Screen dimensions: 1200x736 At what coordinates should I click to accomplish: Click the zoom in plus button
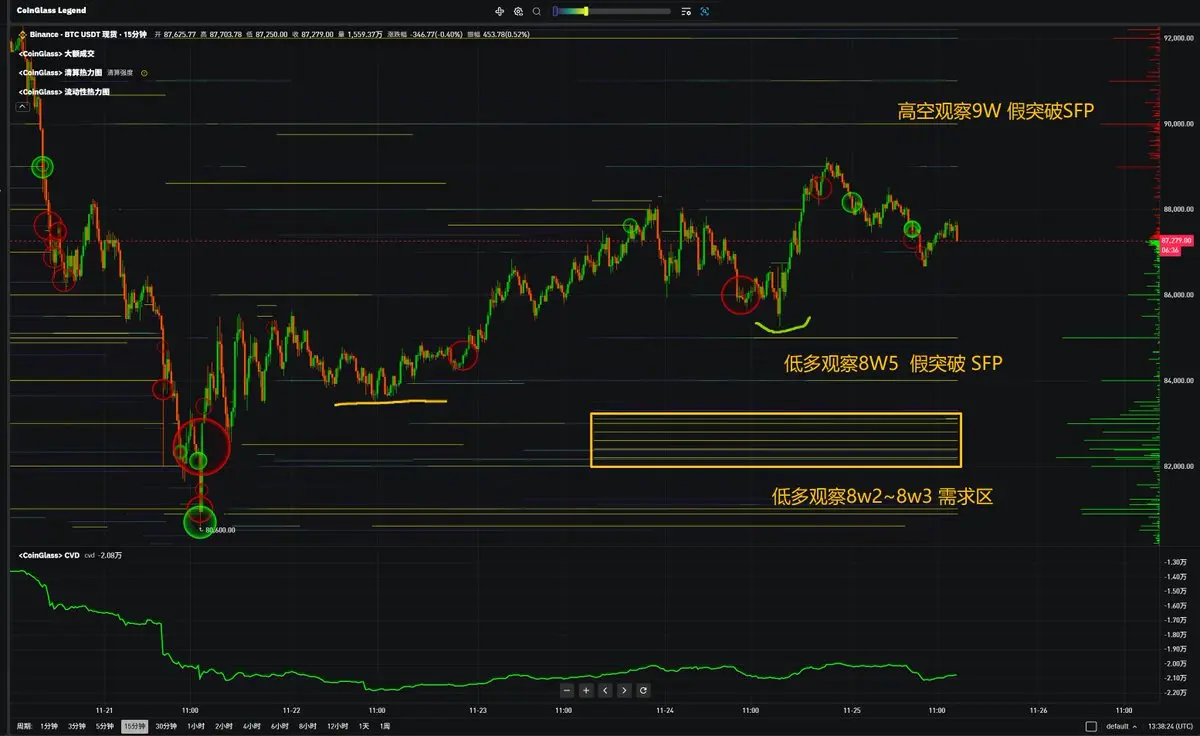click(586, 690)
